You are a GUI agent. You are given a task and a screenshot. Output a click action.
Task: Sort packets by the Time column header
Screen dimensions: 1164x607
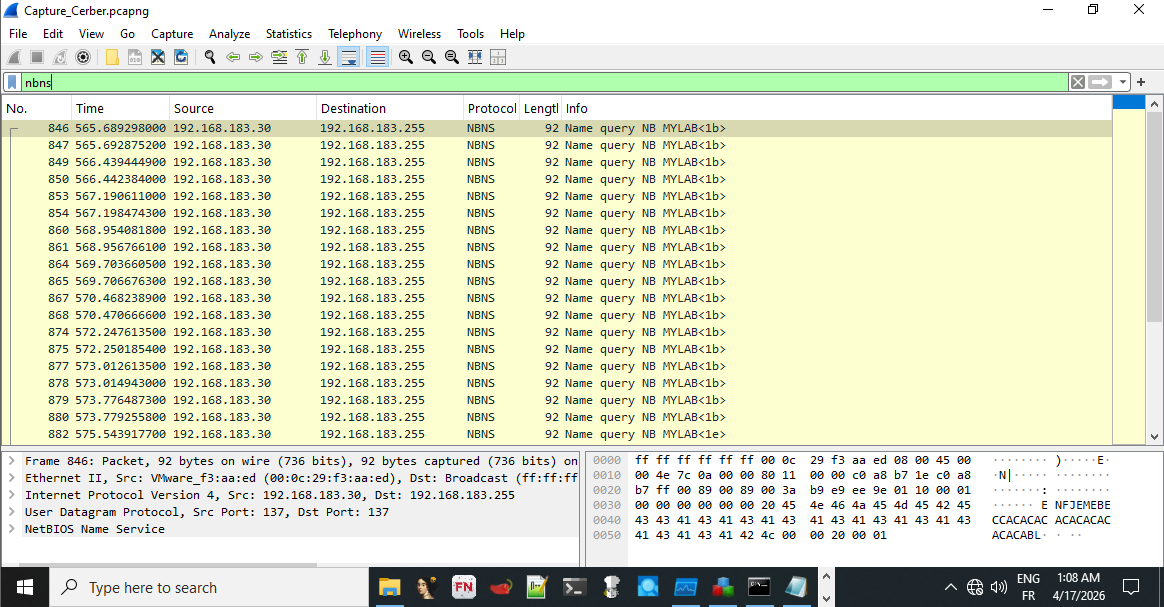pyautogui.click(x=120, y=108)
